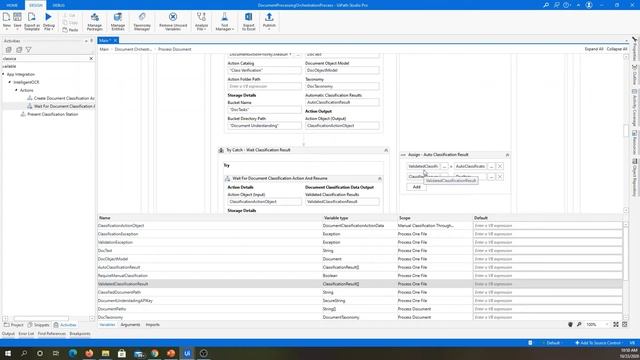Click Collapse All link in designer
Image resolution: width=640 pixels, height=360 pixels.
[617, 49]
